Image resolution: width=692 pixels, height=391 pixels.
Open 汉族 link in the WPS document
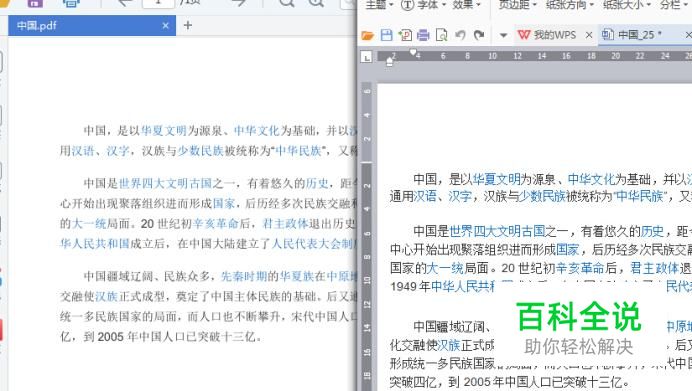click(x=448, y=345)
